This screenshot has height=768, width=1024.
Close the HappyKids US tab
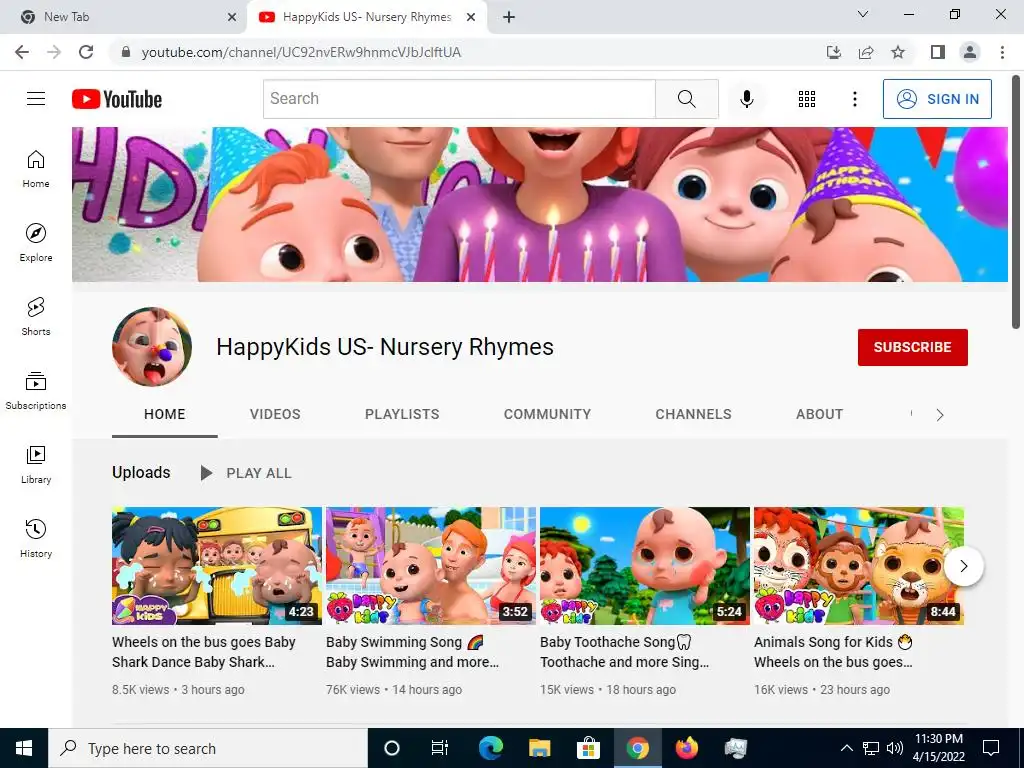(x=470, y=17)
